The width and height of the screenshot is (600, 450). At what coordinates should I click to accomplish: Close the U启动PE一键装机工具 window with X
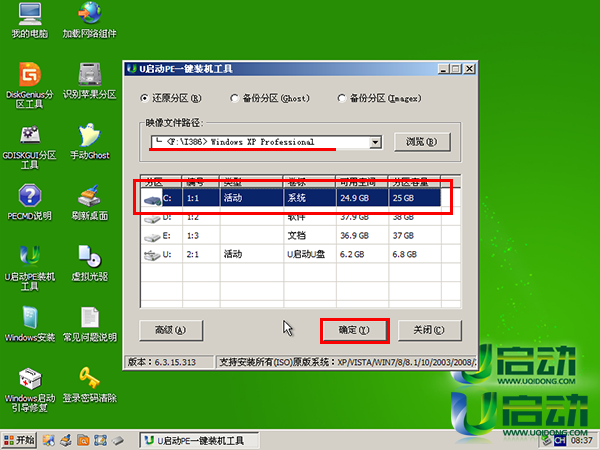(x=470, y=69)
